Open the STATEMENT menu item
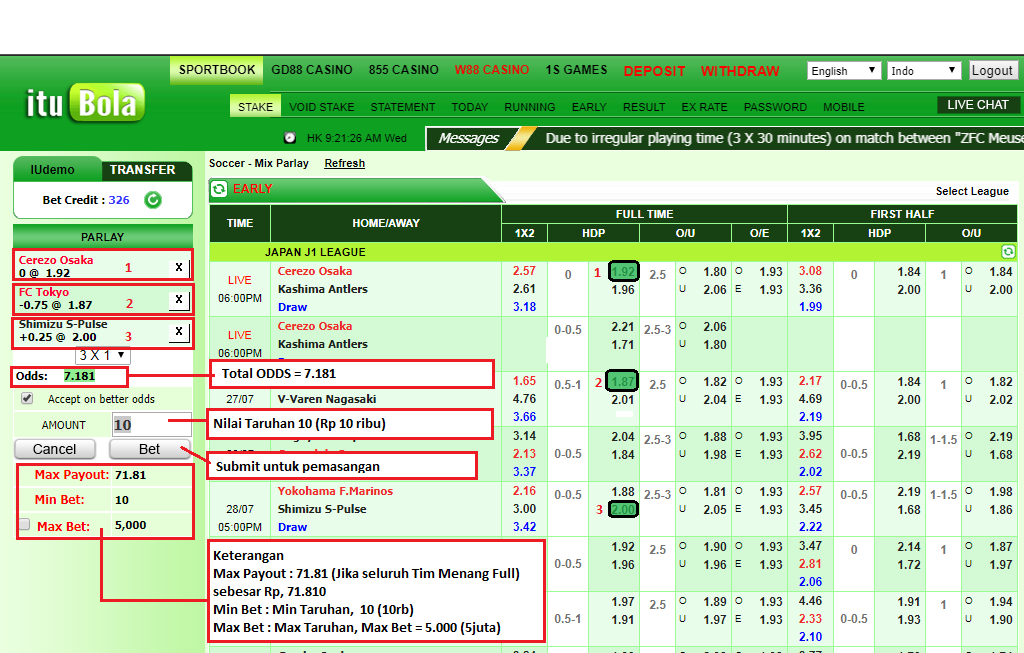 [402, 107]
